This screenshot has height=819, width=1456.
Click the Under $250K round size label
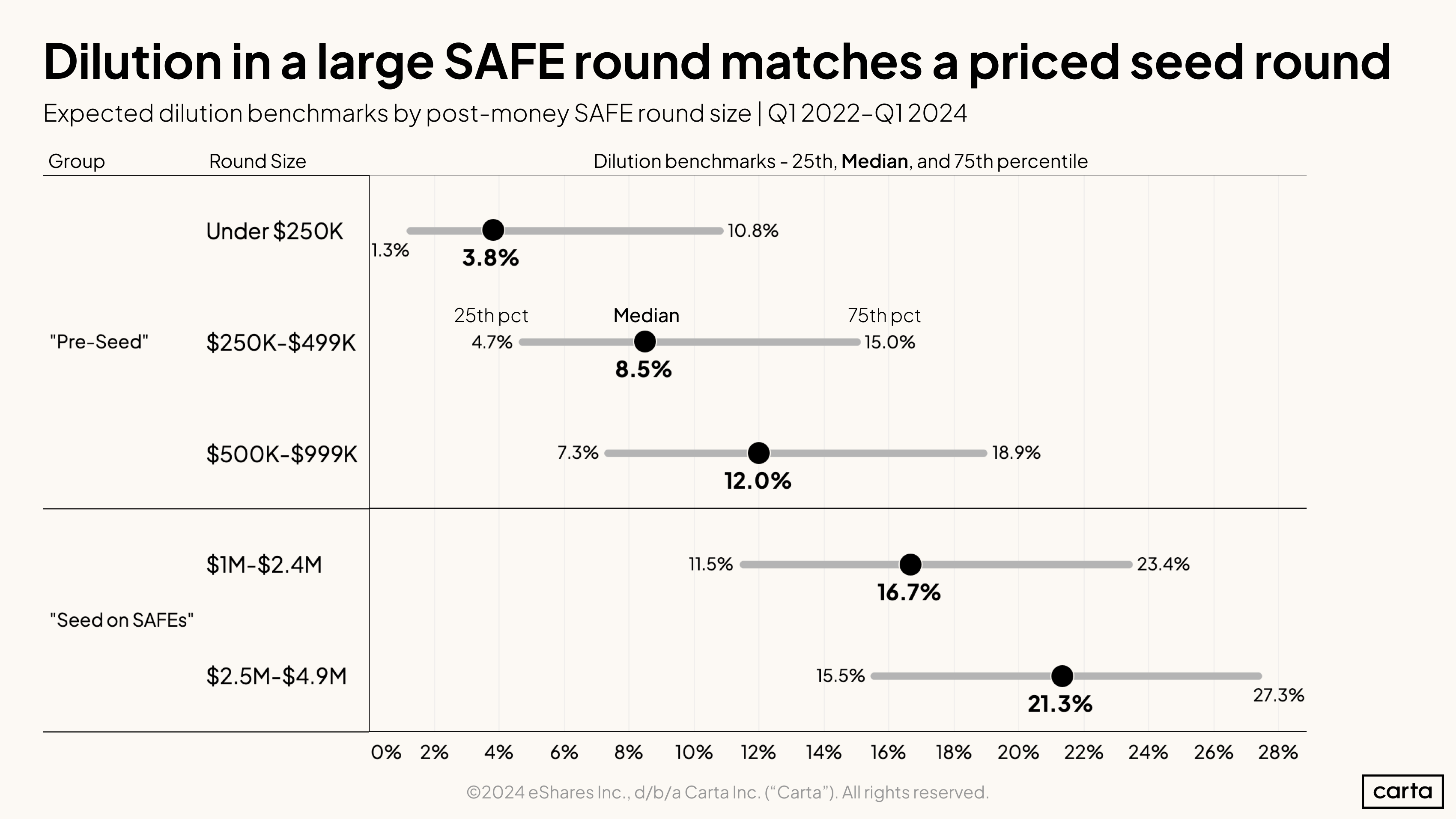tap(274, 231)
